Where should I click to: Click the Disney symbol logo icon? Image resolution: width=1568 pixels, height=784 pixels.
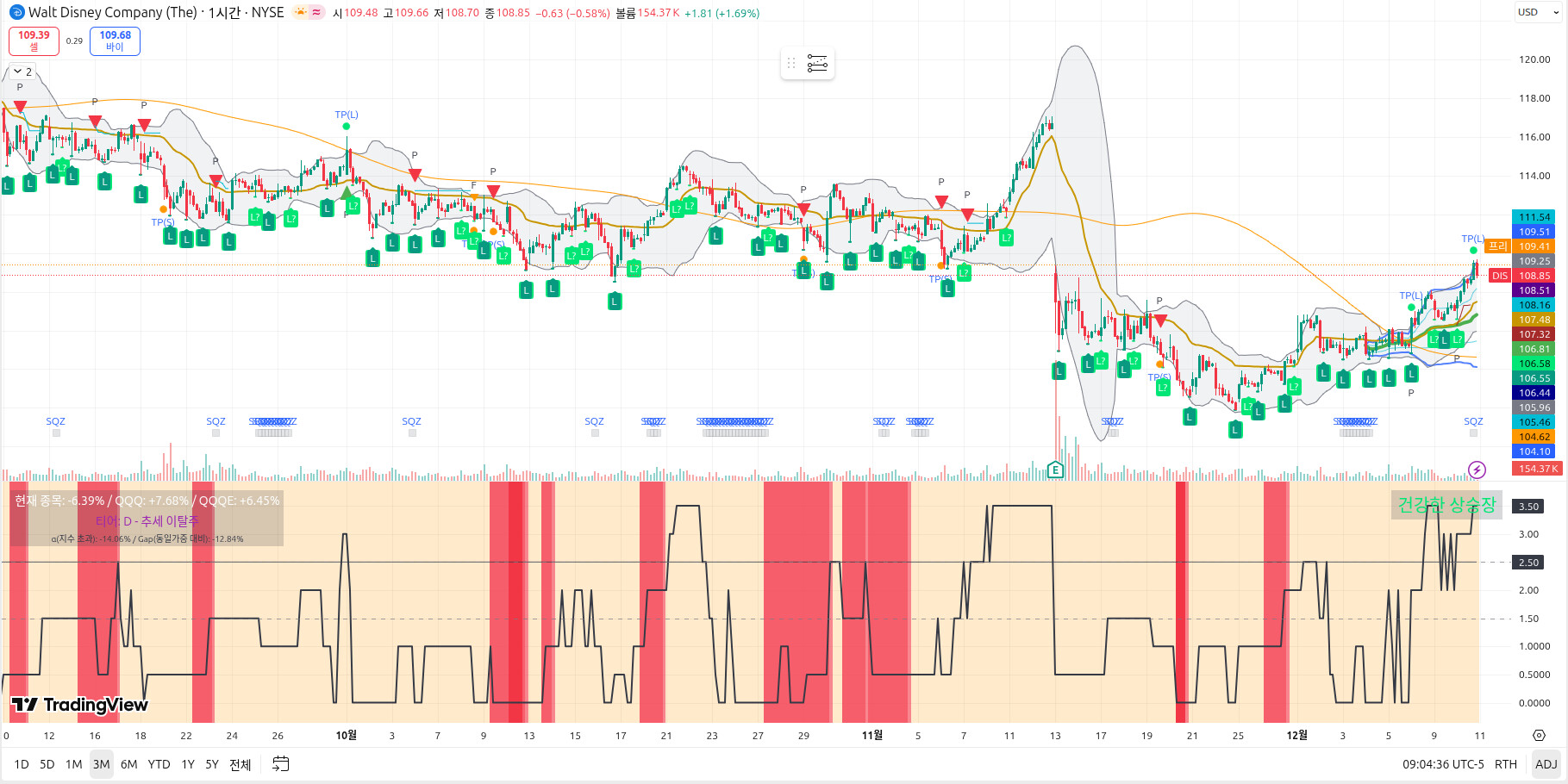[16, 12]
